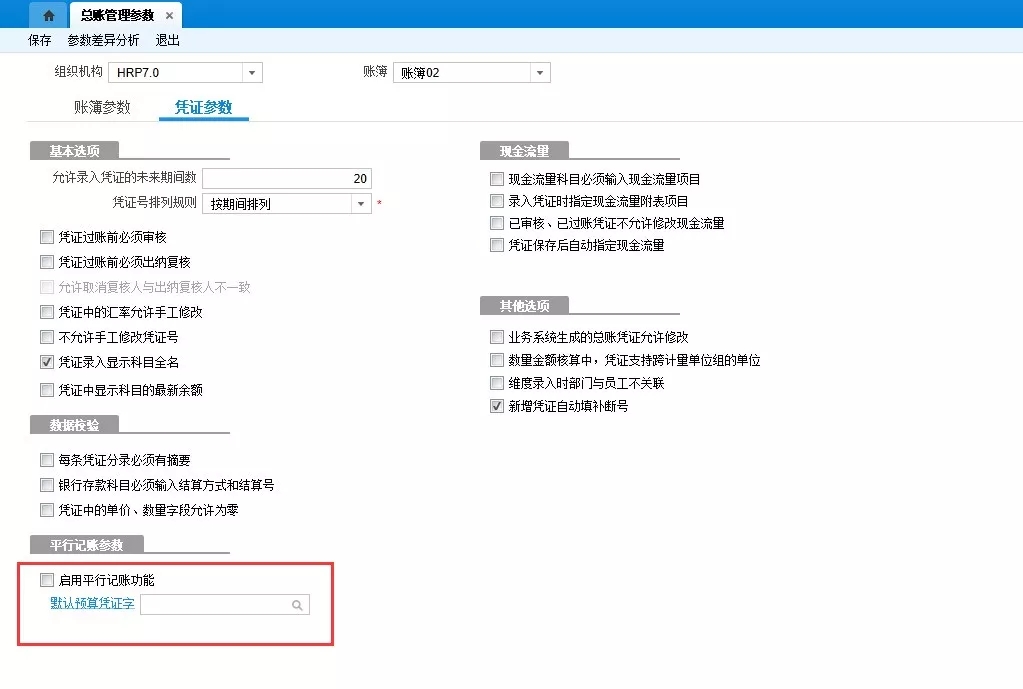Open the home tab icon
This screenshot has height=689, width=1023.
[x=48, y=15]
